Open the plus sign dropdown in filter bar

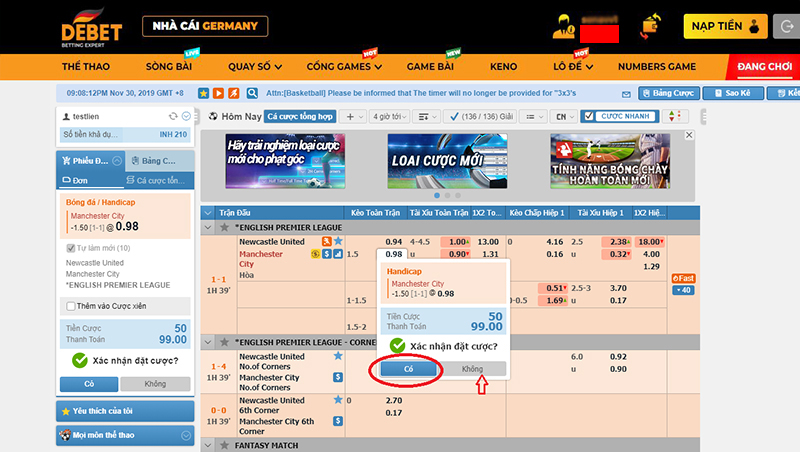click(x=355, y=116)
